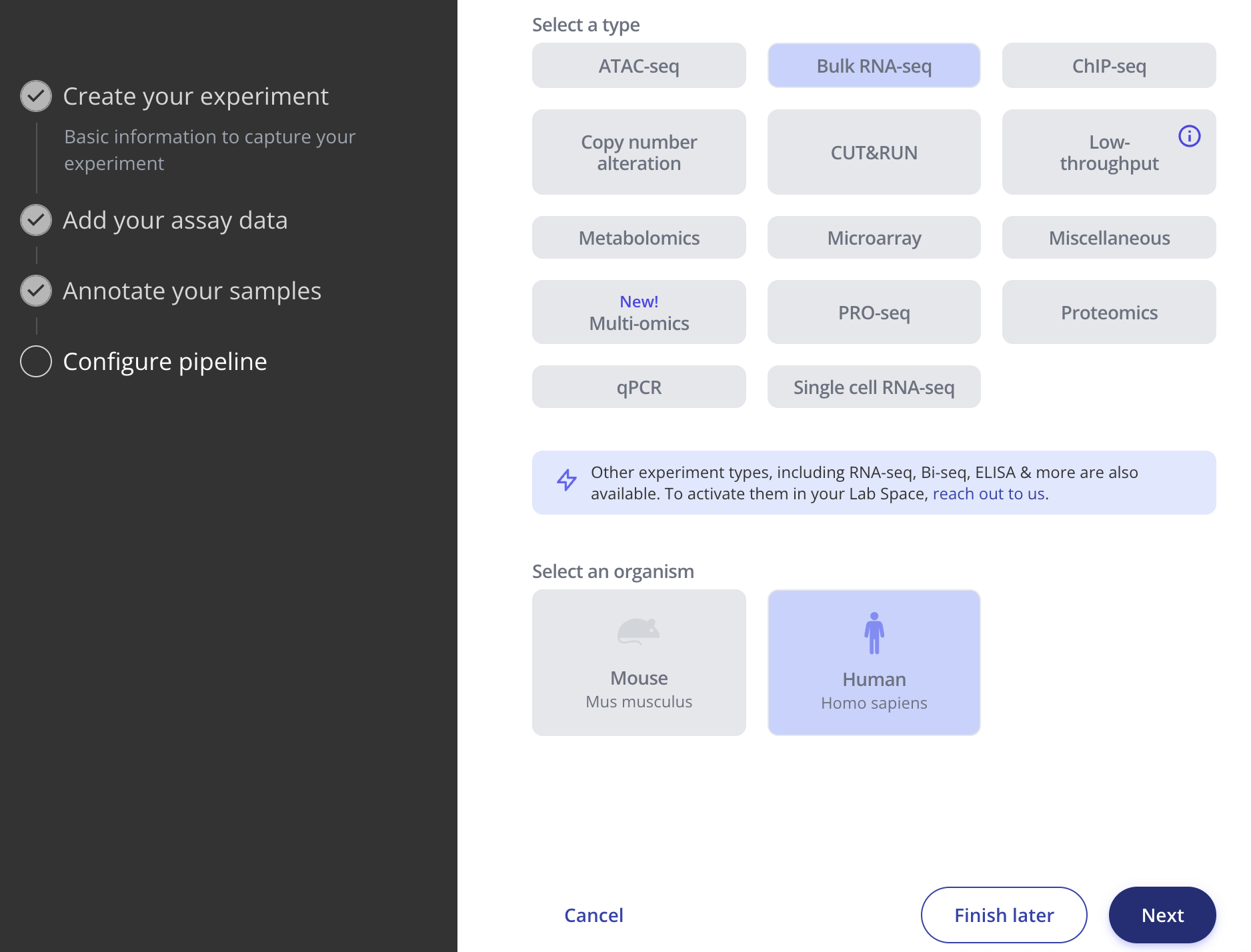Click the Finish later button
The image size is (1251, 952).
[x=1004, y=915]
